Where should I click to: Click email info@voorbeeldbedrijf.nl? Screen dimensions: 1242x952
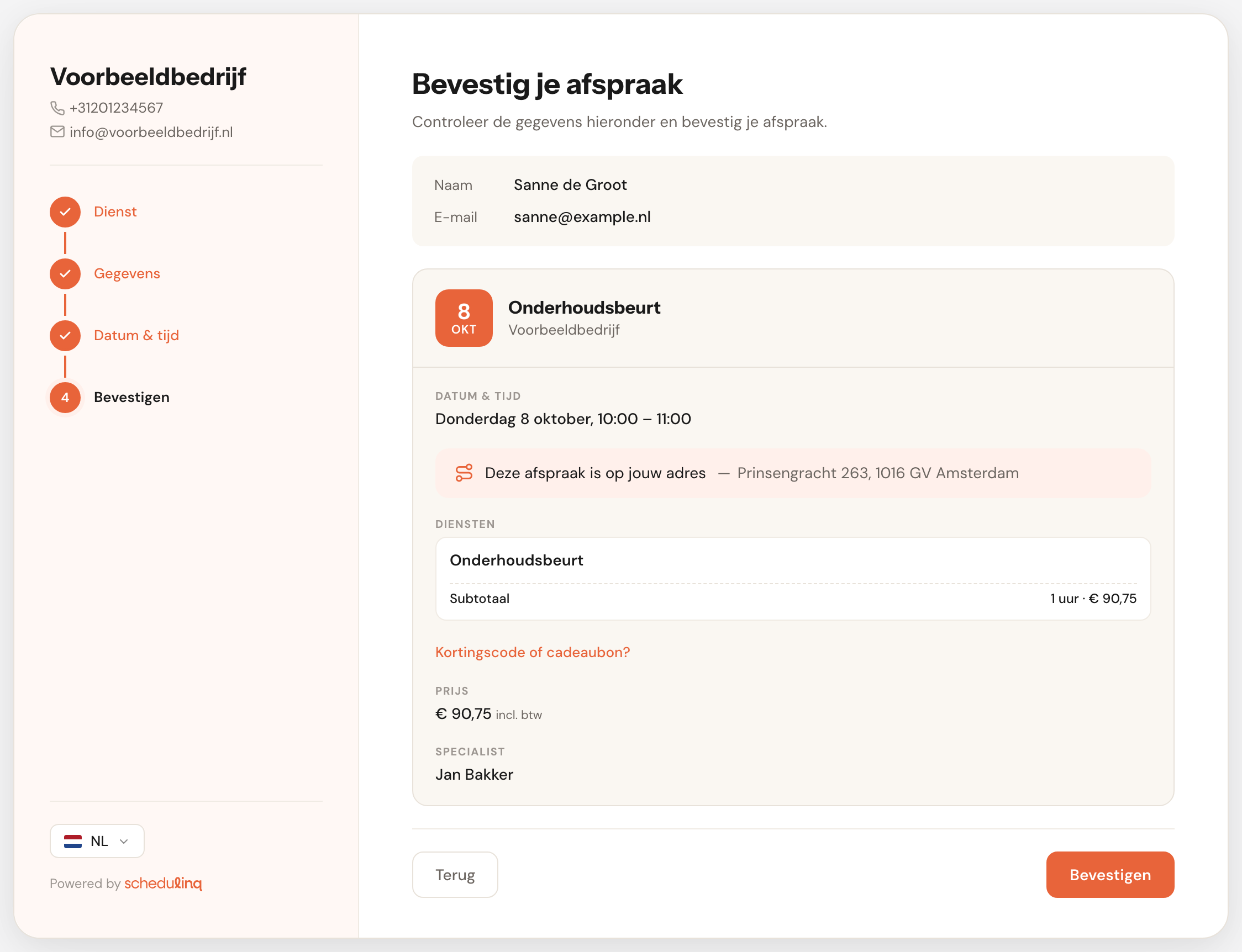pyautogui.click(x=151, y=132)
